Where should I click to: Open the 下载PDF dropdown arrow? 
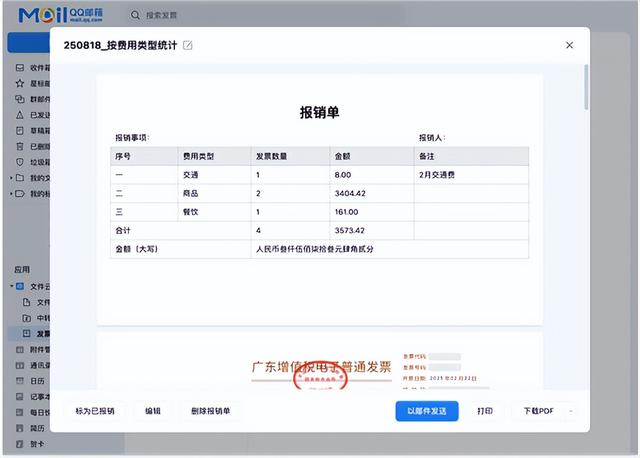571,411
